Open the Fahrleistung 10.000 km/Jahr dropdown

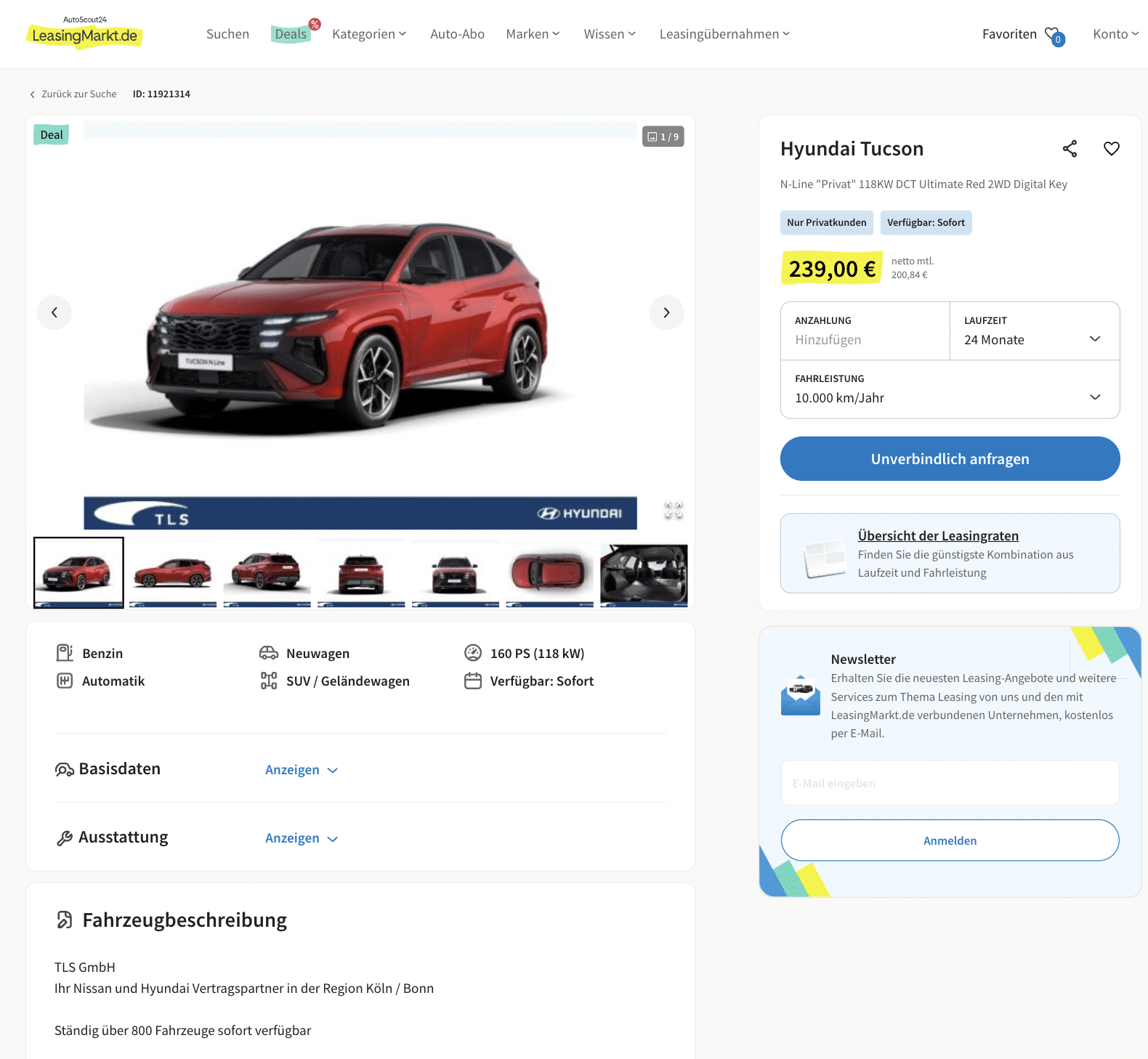[x=950, y=389]
